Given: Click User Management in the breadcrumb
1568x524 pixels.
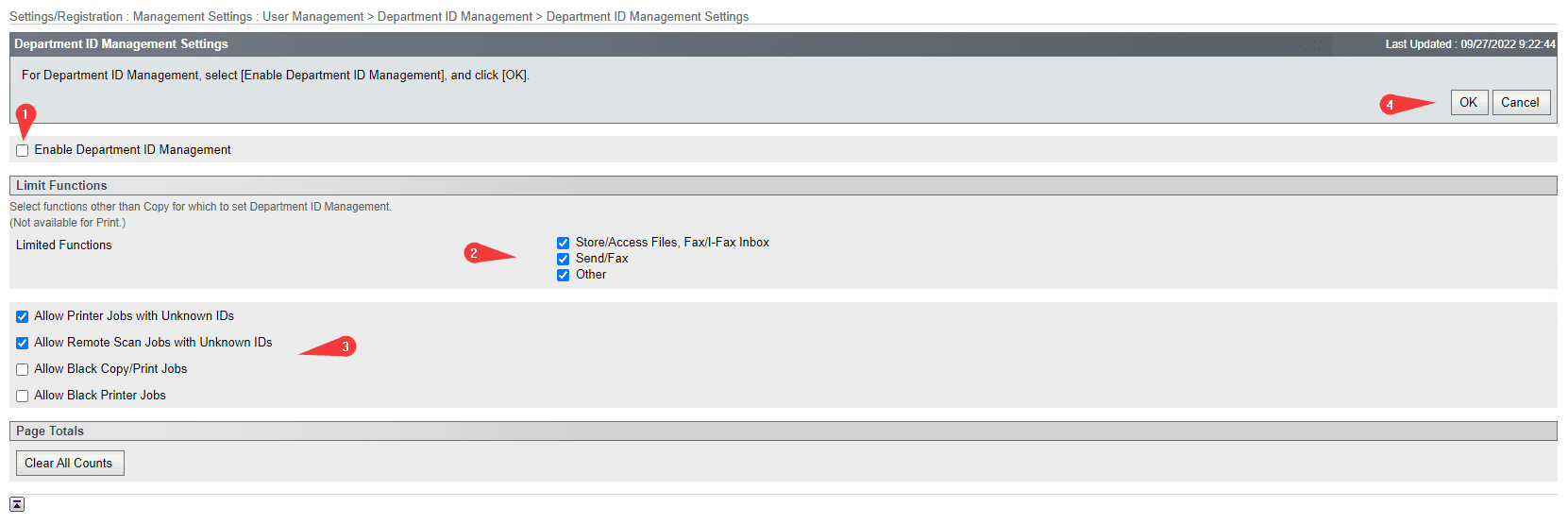Looking at the screenshot, I should 312,17.
